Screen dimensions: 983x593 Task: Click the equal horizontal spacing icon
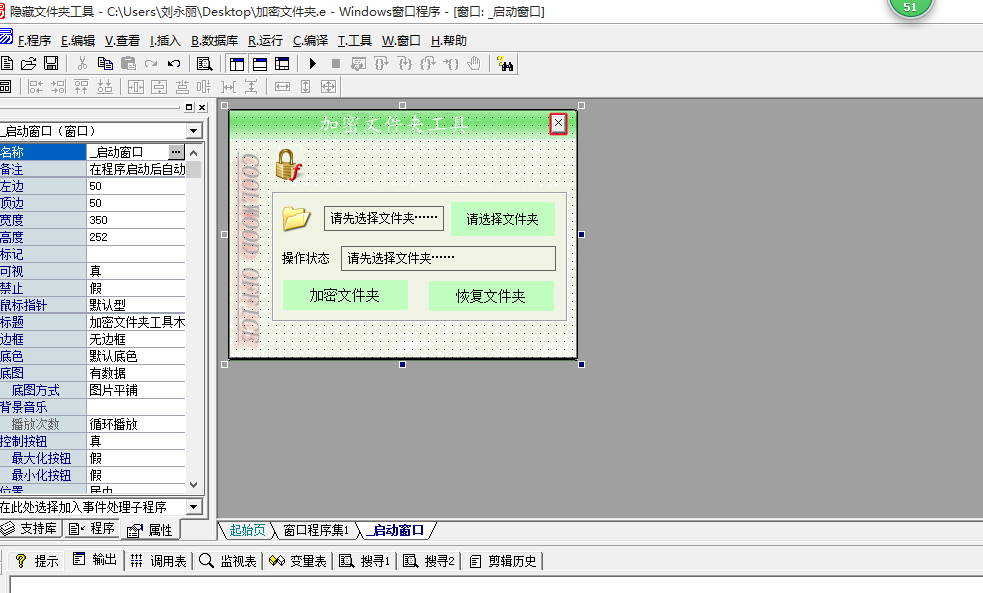coord(228,87)
